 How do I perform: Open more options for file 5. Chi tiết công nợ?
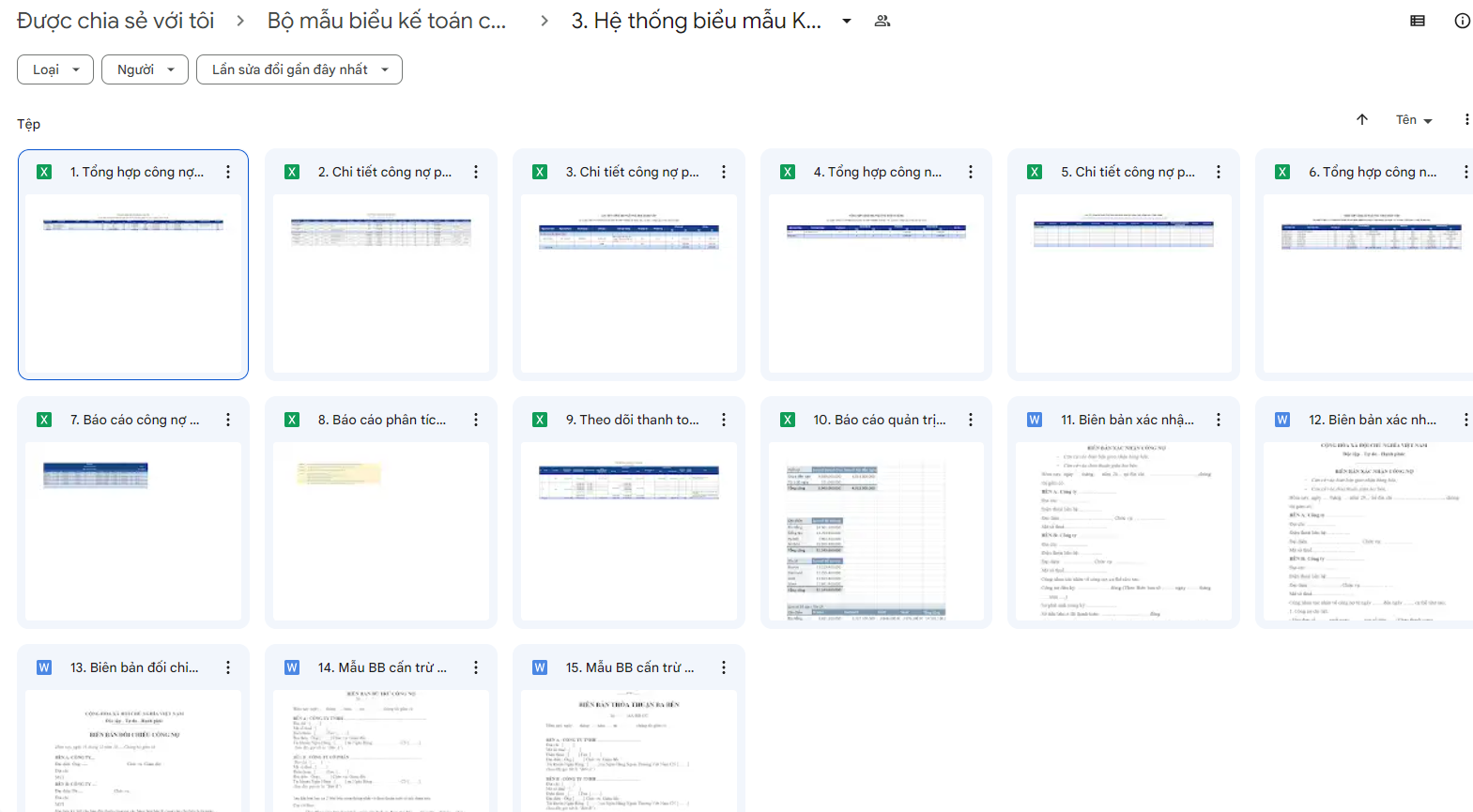coord(1219,172)
